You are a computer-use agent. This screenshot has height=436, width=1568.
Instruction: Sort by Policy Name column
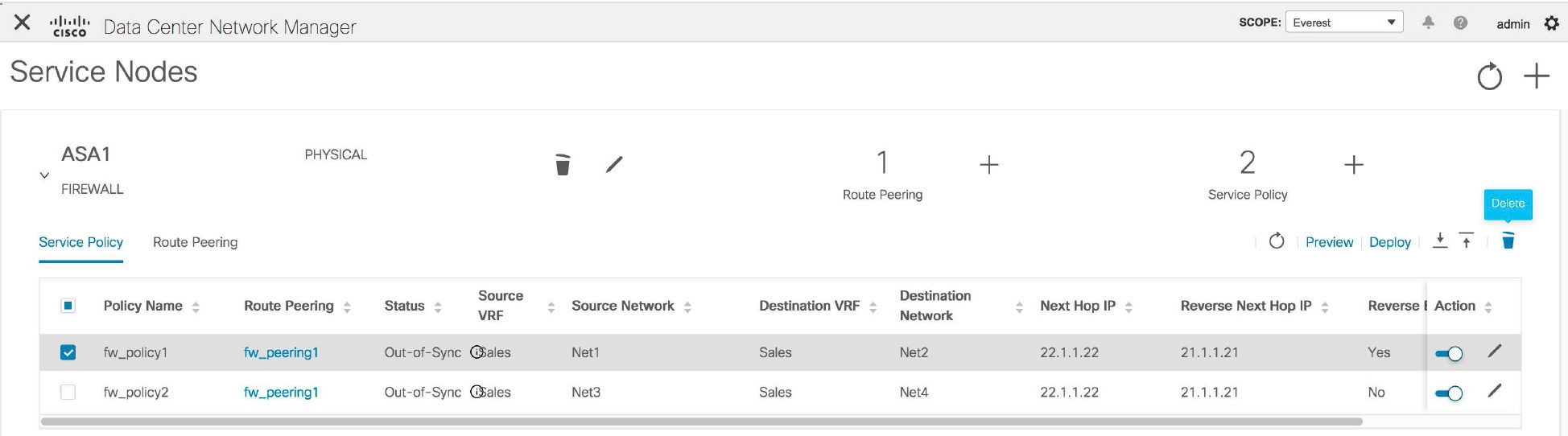point(196,306)
